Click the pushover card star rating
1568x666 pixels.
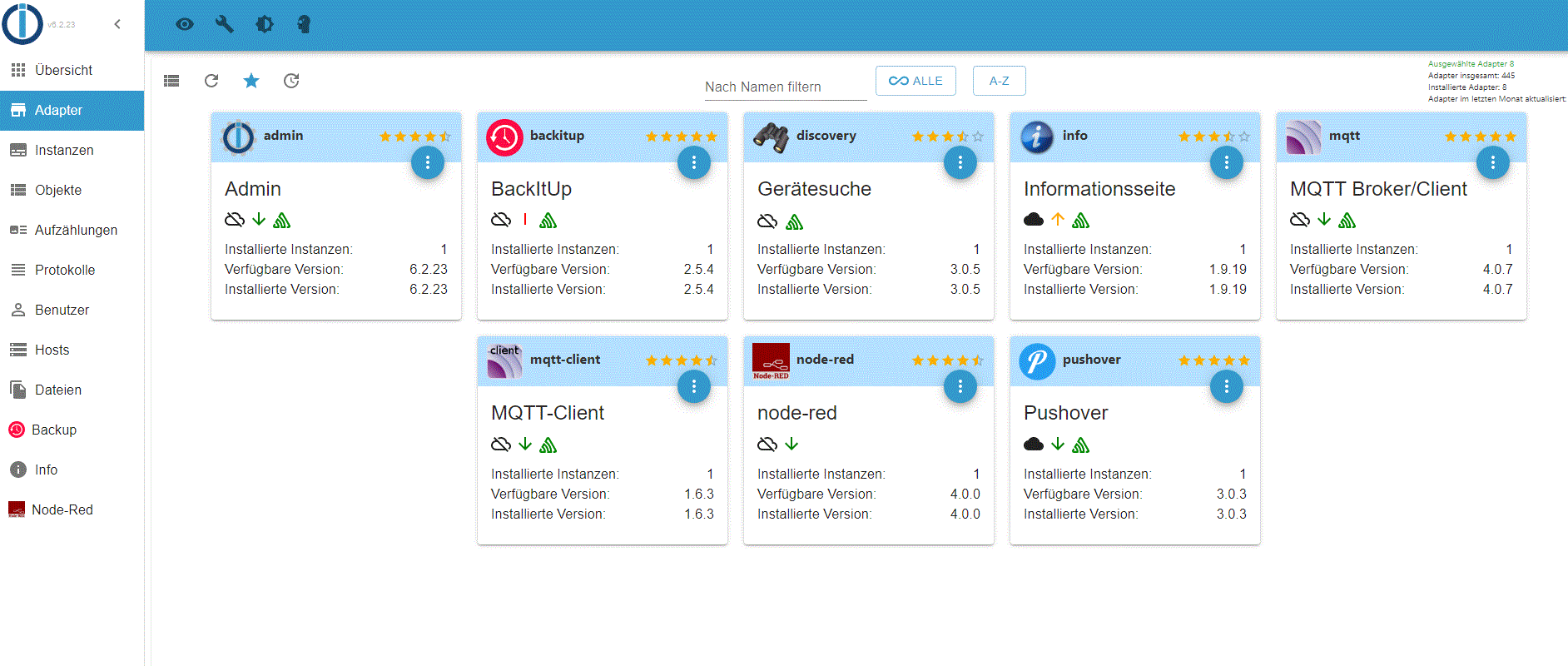pyautogui.click(x=1213, y=360)
